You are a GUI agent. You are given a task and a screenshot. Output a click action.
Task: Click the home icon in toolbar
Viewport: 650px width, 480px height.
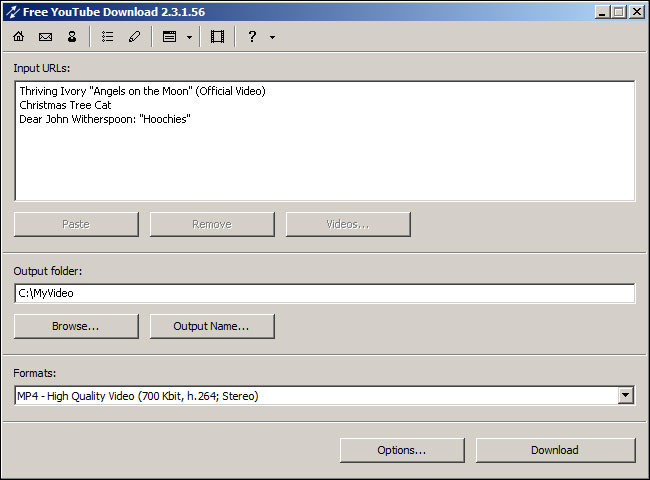tap(18, 37)
